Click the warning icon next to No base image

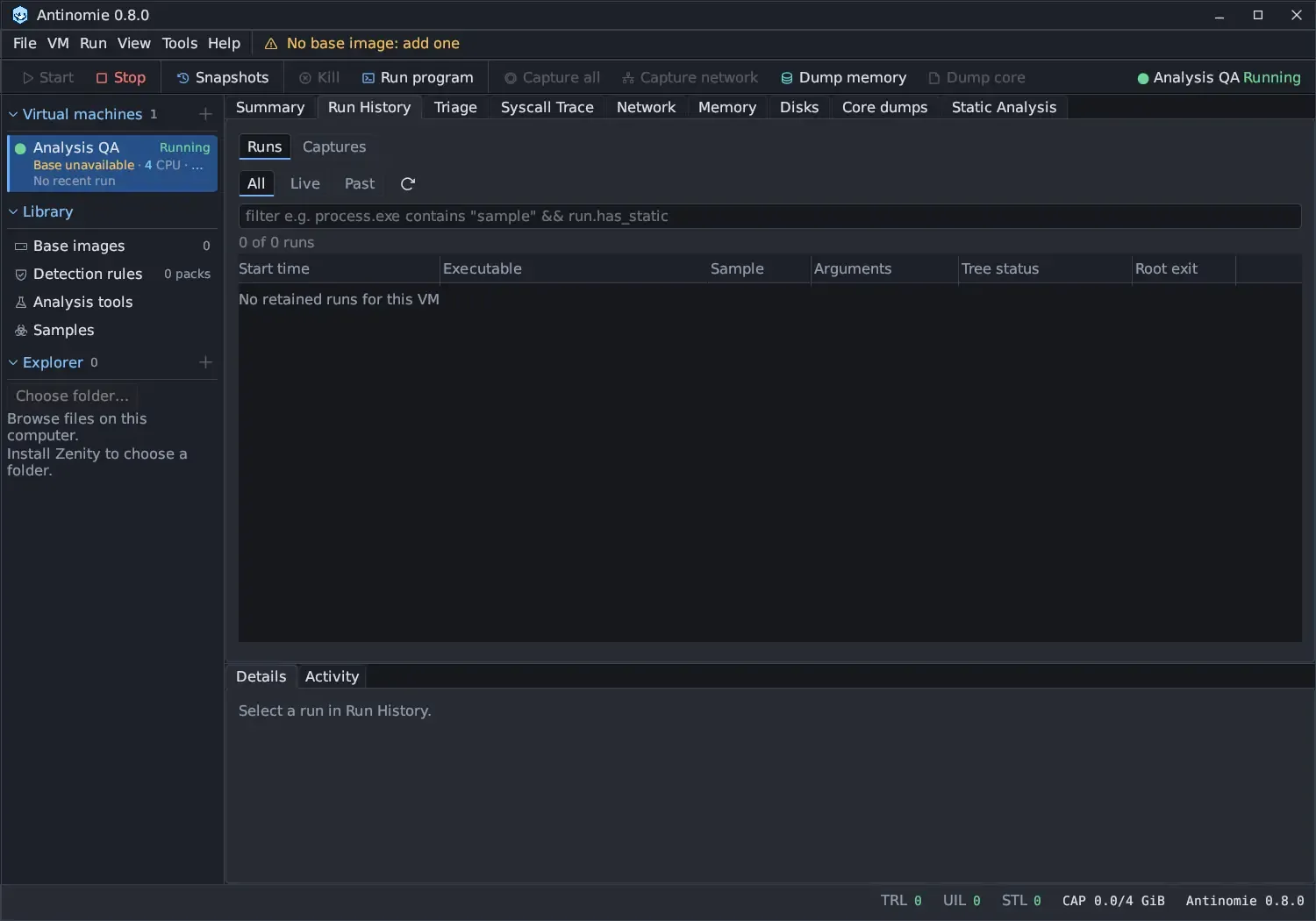click(271, 44)
